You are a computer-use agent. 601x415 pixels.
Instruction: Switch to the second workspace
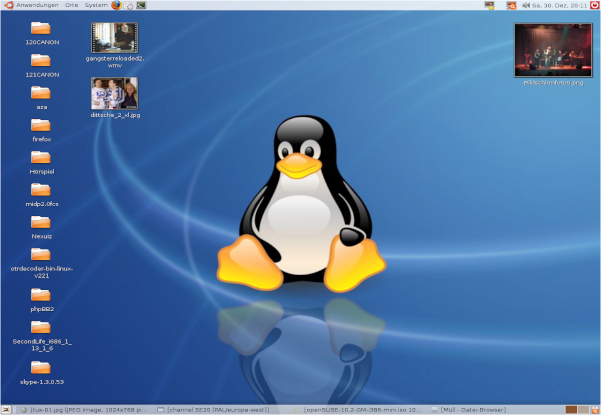click(x=583, y=410)
